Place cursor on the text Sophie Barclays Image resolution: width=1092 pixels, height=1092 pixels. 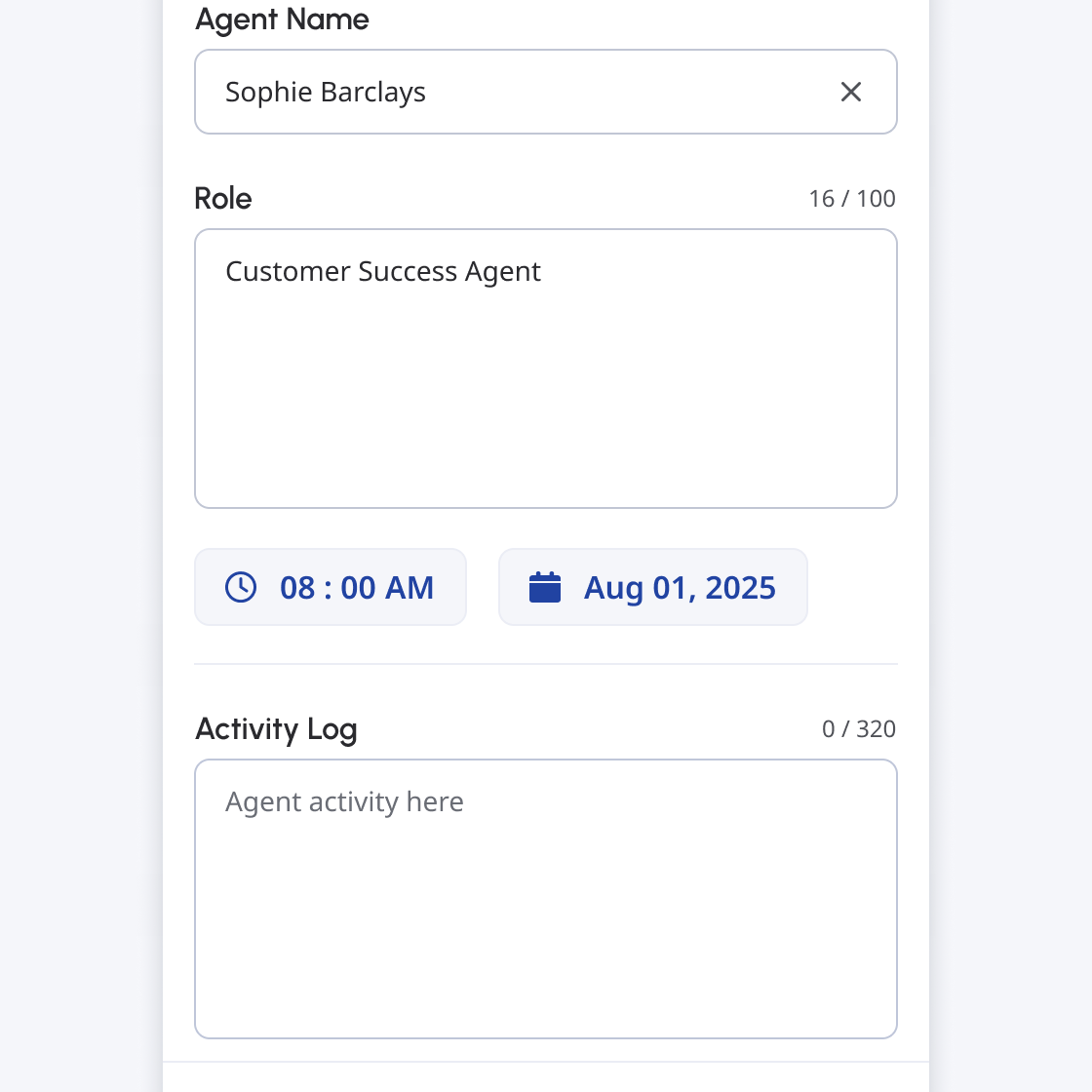(325, 92)
